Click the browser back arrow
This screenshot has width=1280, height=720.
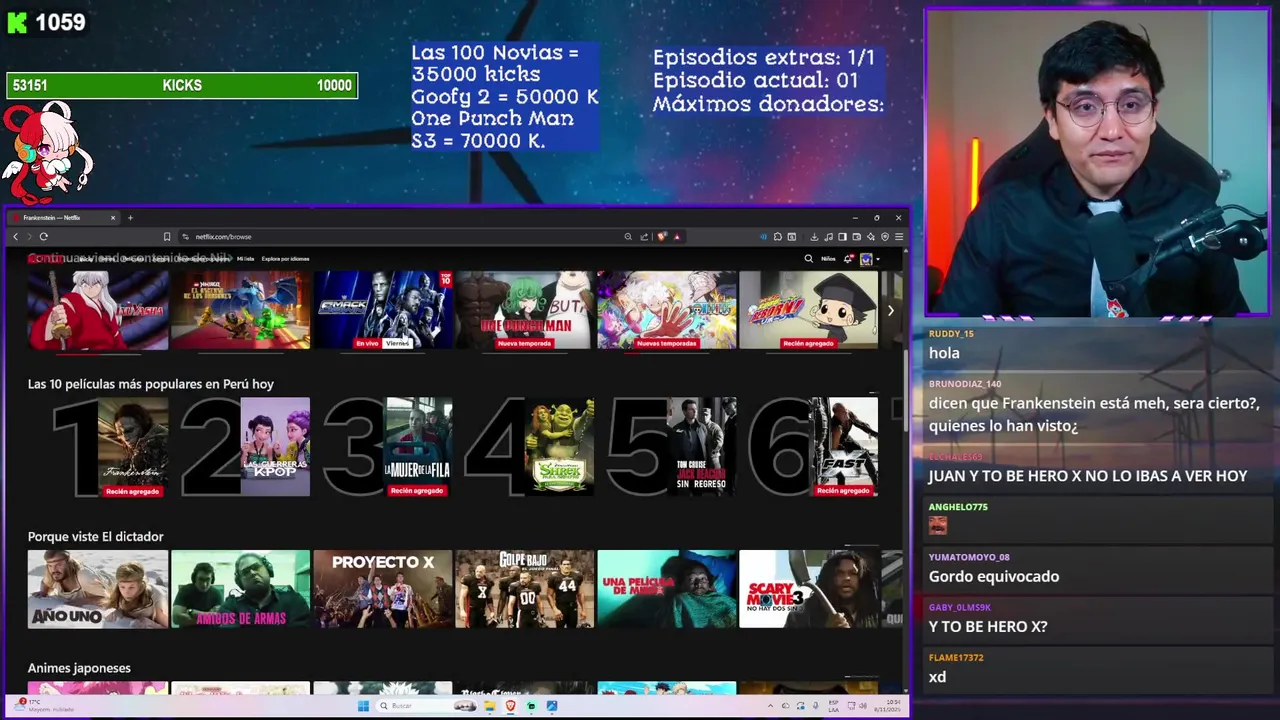tap(15, 236)
